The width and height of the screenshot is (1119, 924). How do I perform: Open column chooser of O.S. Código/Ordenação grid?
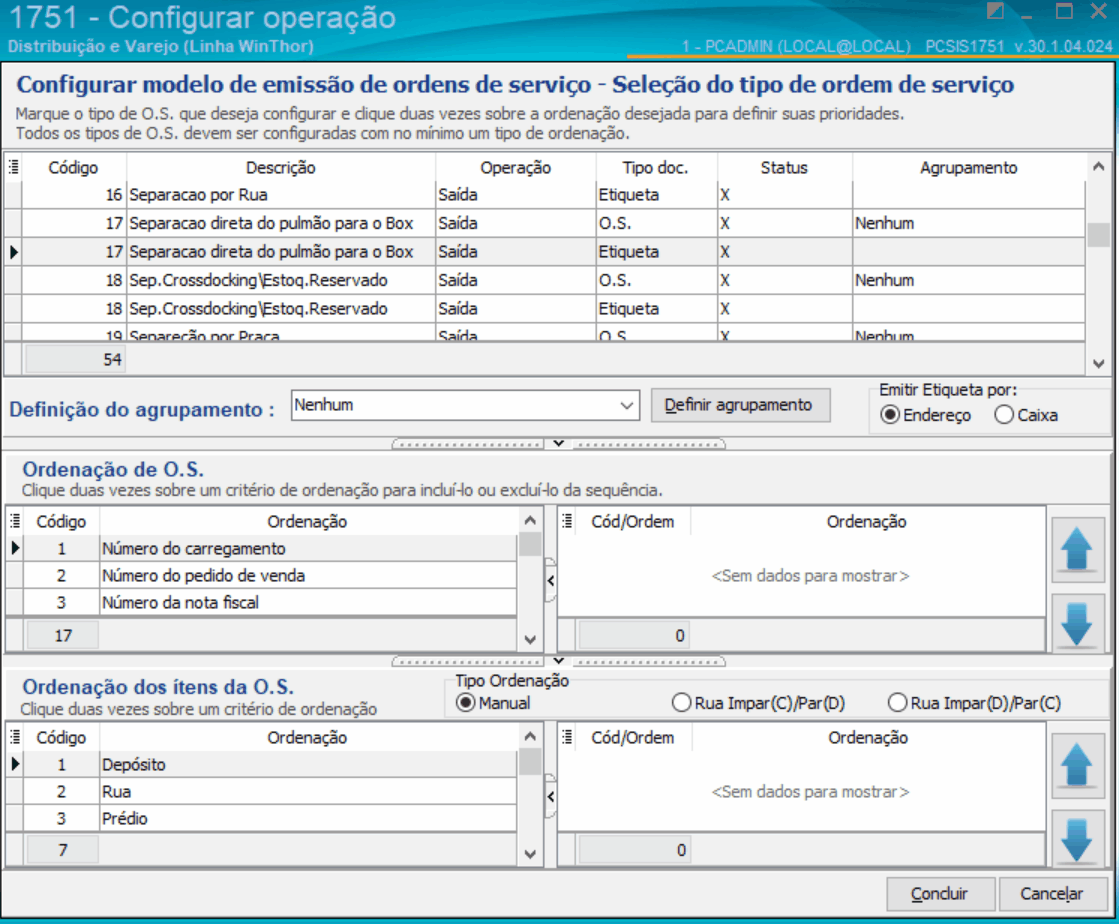15,521
